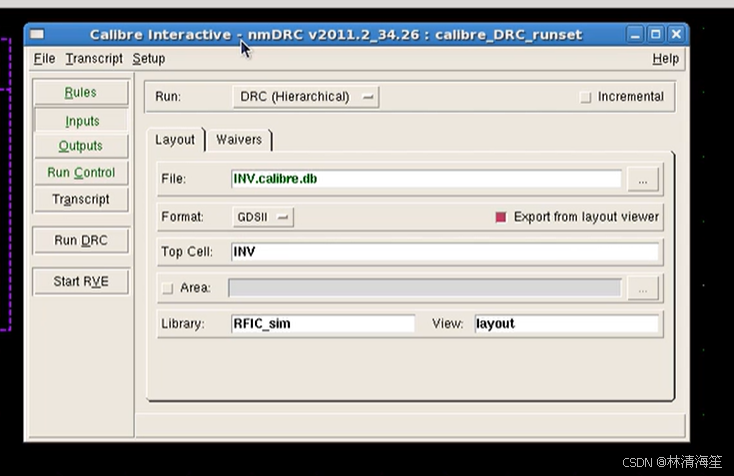Switch to the Layout tab
734x476 pixels.
coord(175,139)
